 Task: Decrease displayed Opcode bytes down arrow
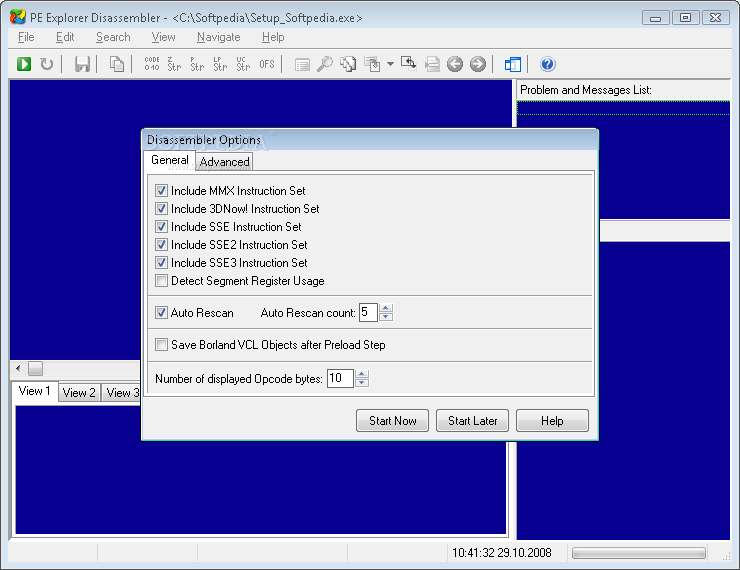point(362,383)
